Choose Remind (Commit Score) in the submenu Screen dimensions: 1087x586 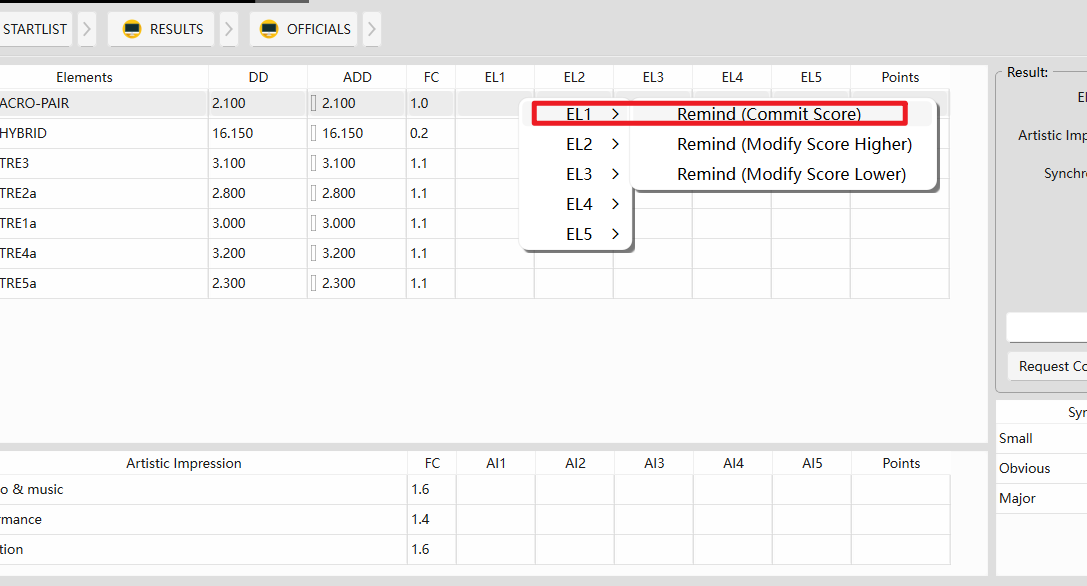[x=769, y=114]
